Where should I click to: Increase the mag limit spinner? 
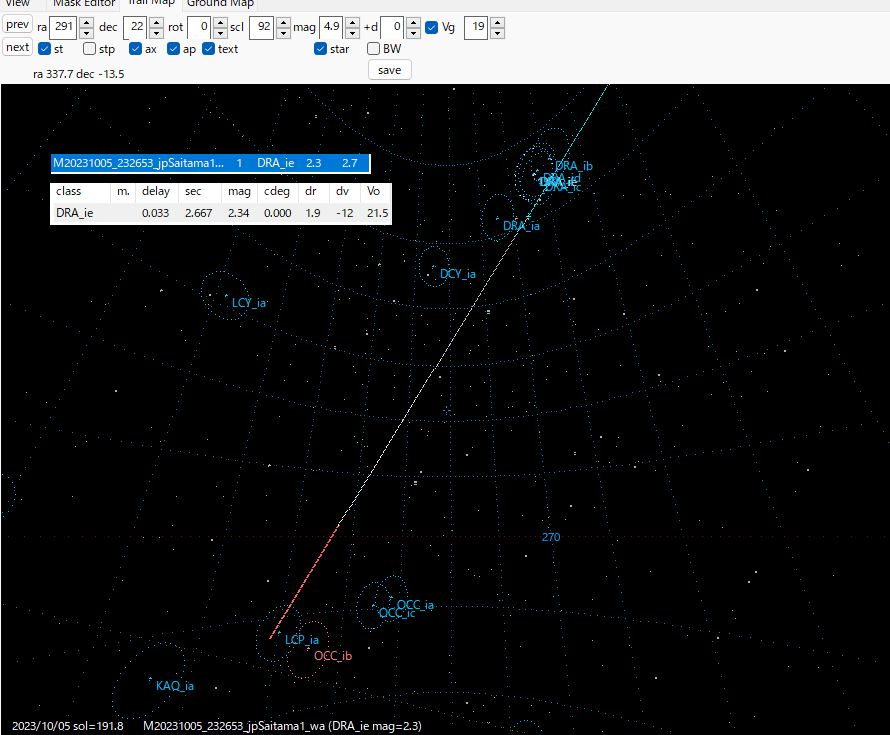click(x=351, y=23)
